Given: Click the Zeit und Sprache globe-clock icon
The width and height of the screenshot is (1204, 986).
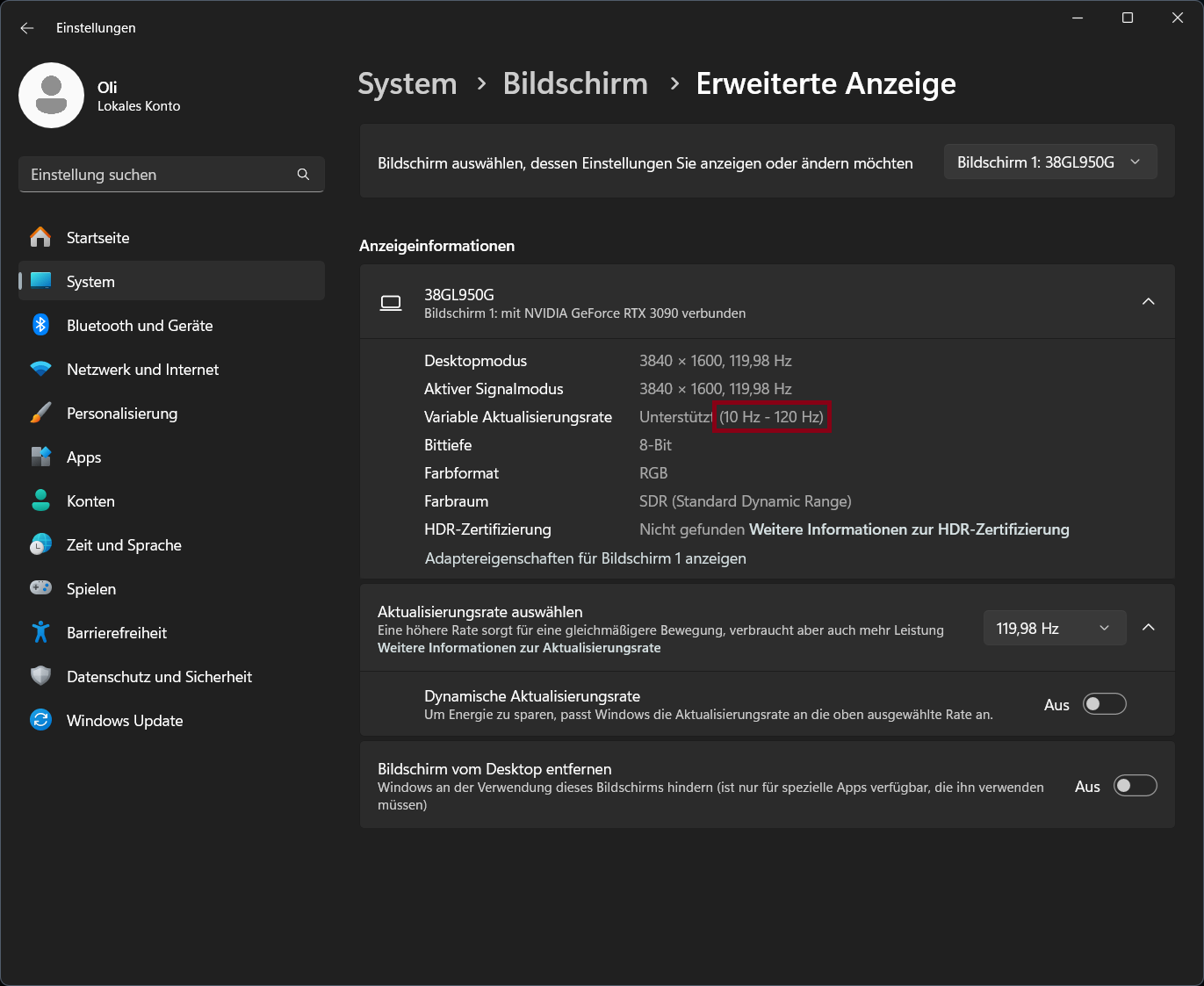Looking at the screenshot, I should 40,544.
